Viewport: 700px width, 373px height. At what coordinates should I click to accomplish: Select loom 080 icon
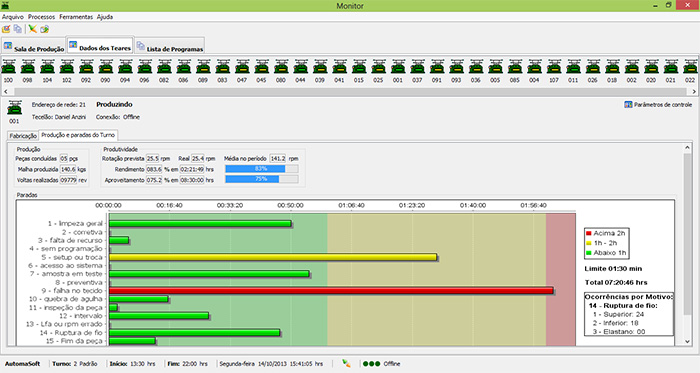click(281, 67)
